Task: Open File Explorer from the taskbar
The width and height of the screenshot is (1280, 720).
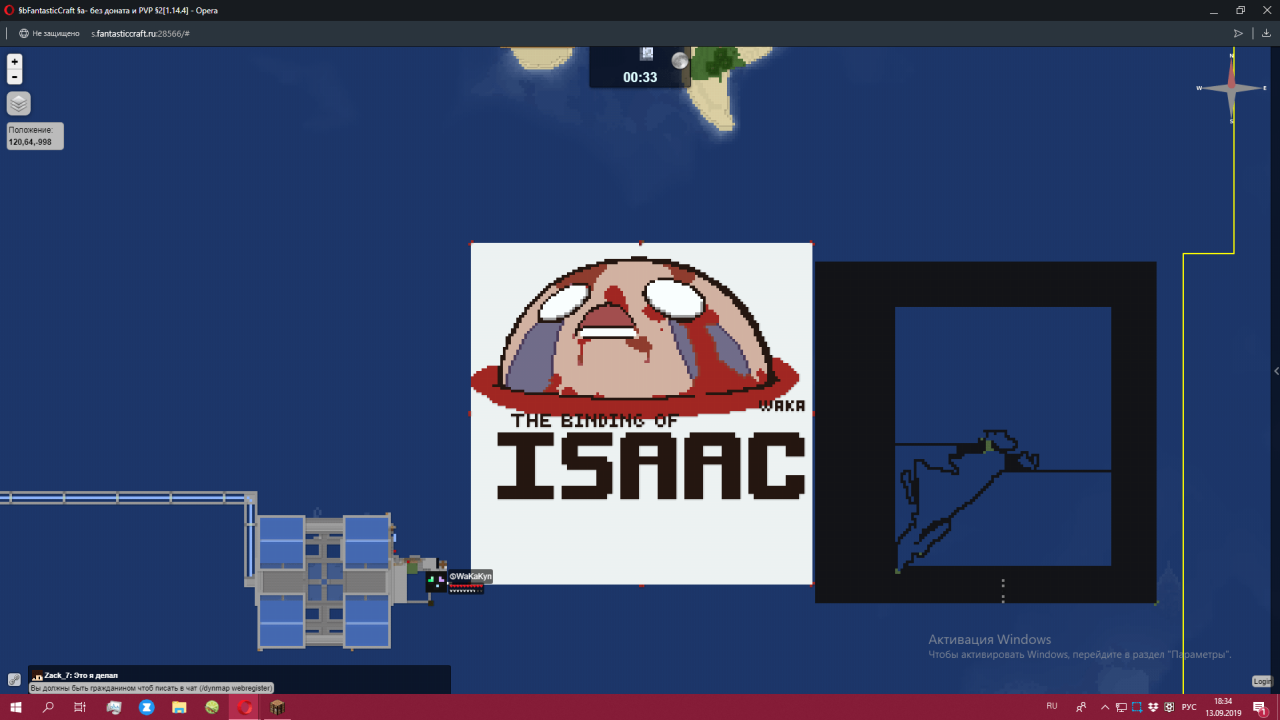Action: 179,707
